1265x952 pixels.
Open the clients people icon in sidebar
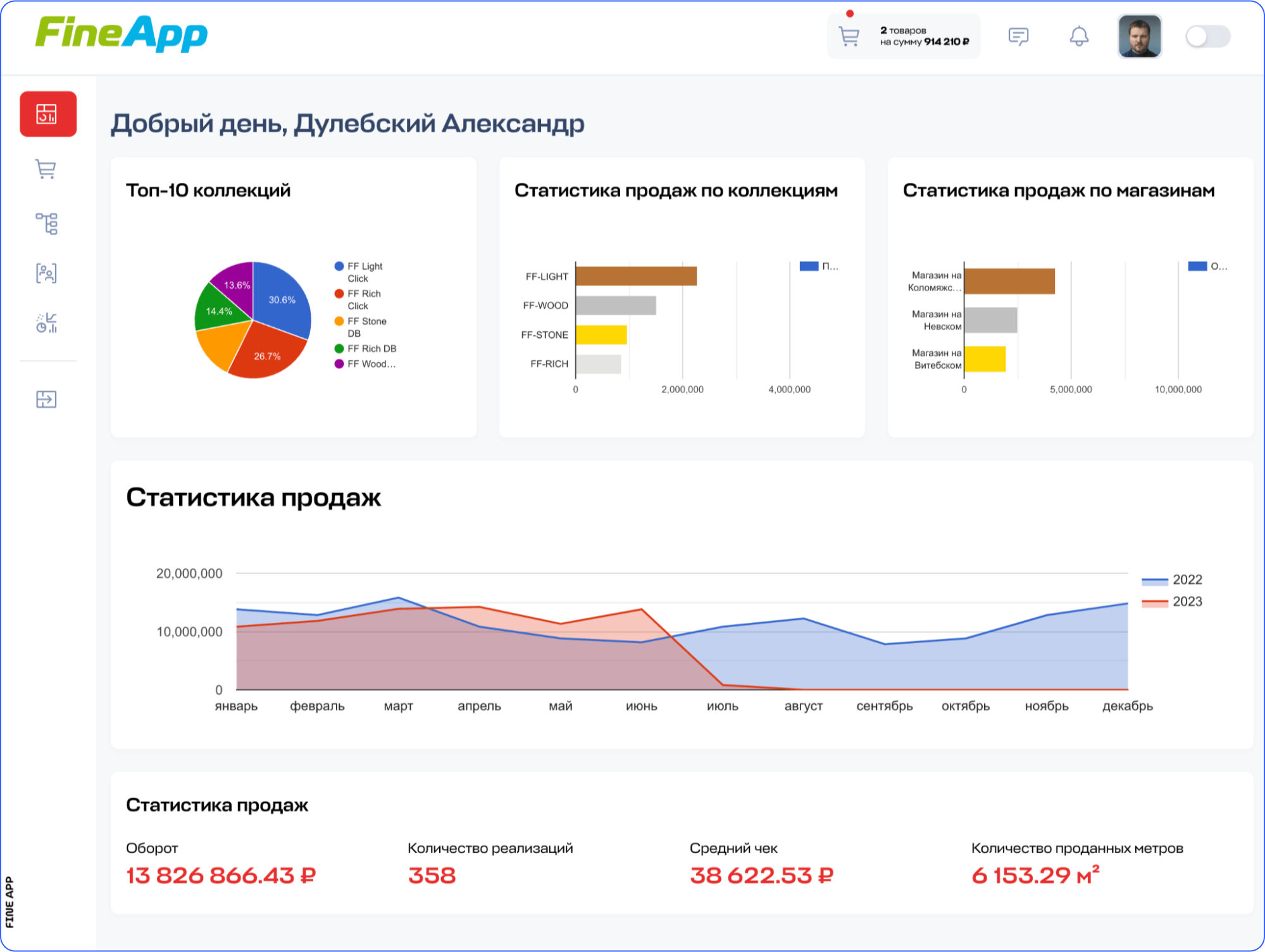pos(46,273)
